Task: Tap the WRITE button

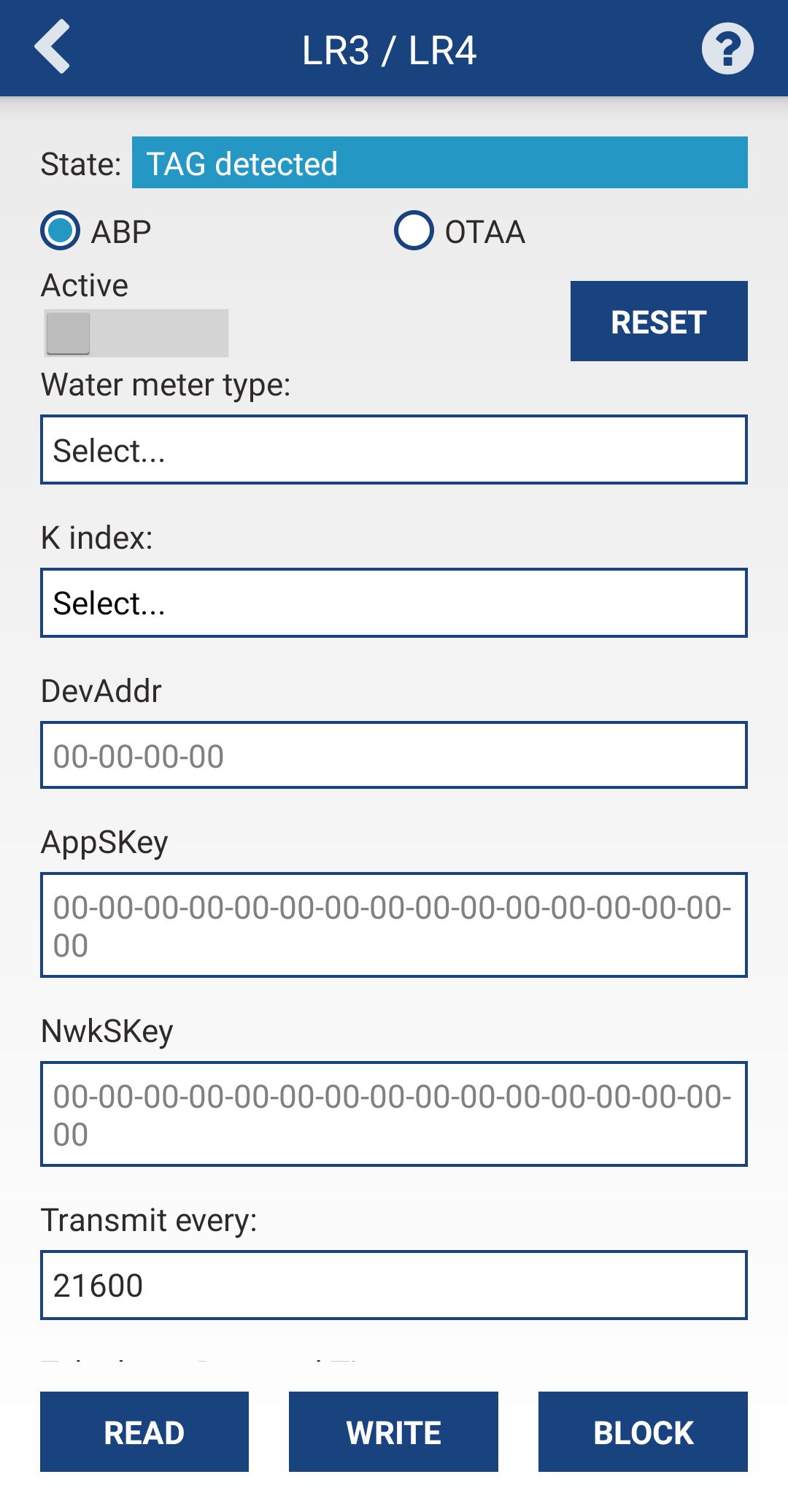Action: 393,1432
